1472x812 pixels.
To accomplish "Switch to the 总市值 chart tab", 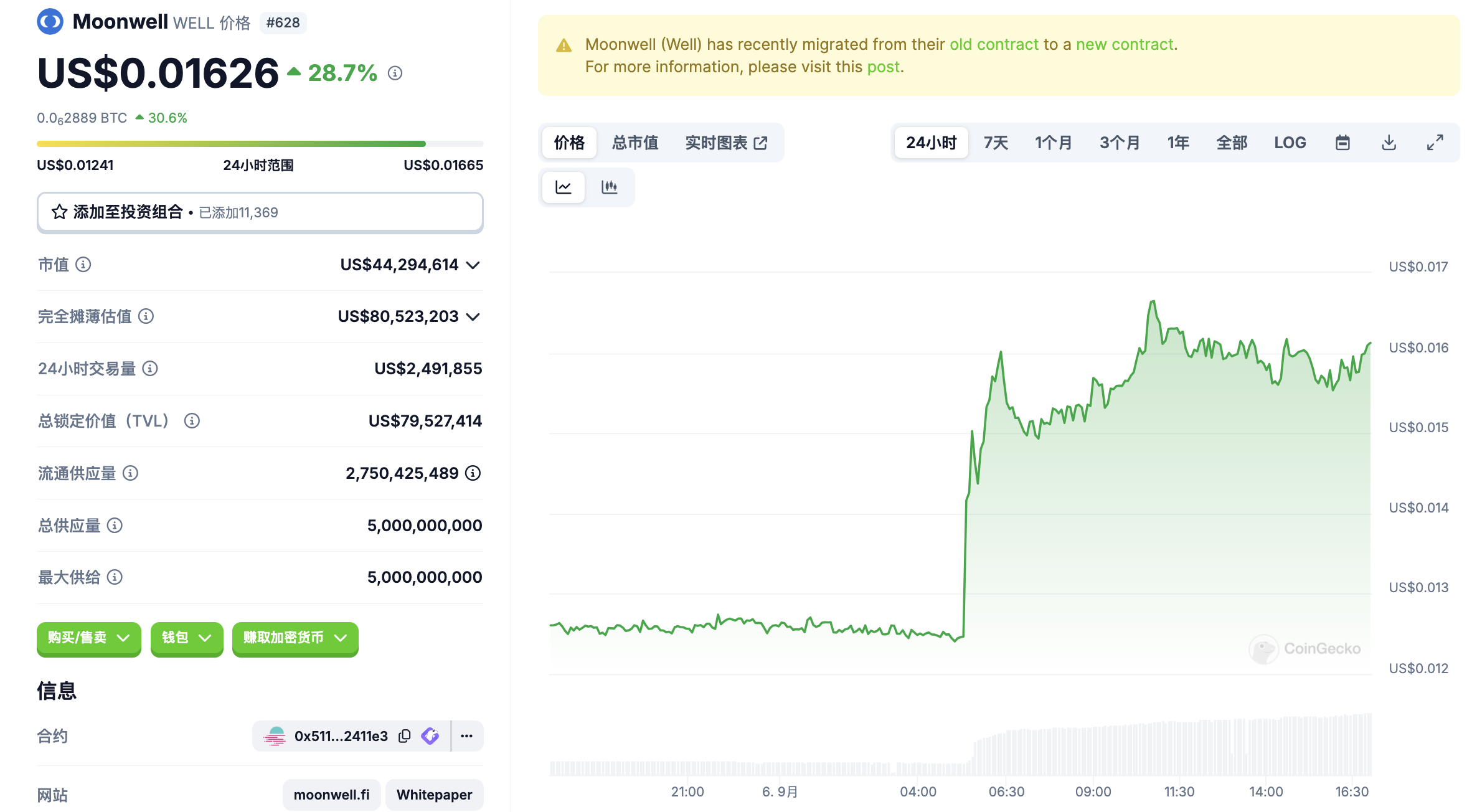I will (x=635, y=143).
